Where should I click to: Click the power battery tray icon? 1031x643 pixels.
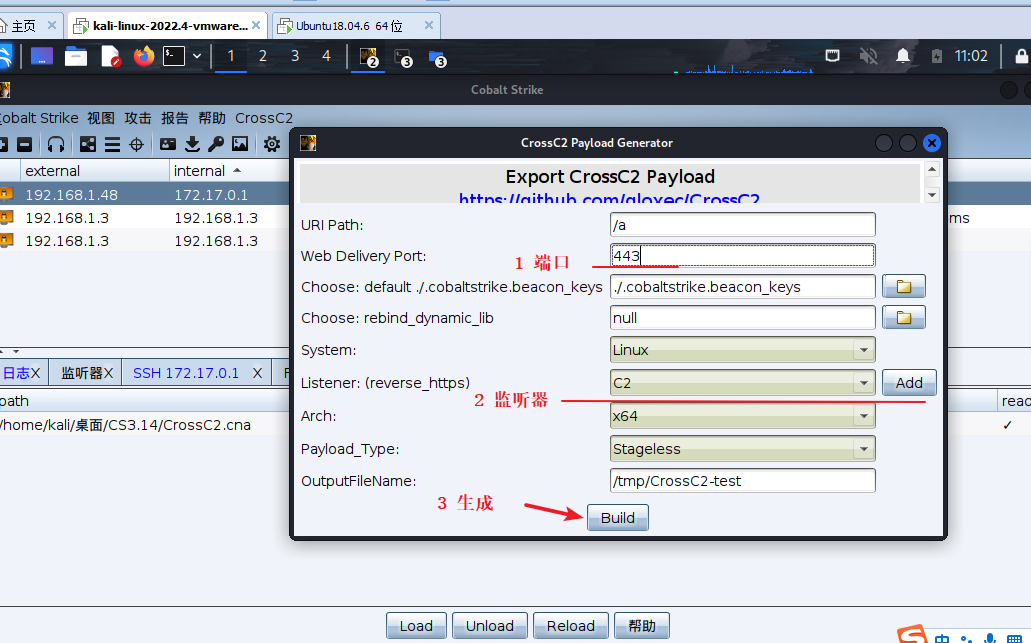[x=937, y=56]
